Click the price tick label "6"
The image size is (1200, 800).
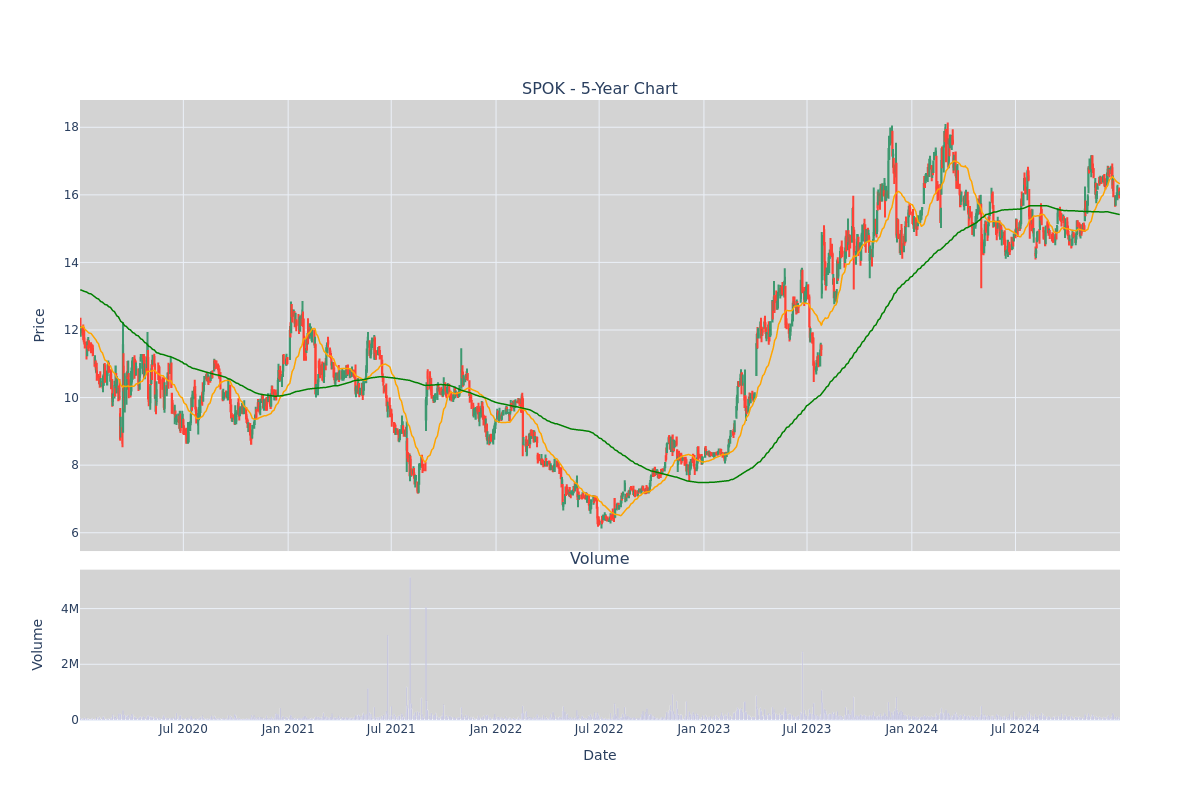tap(75, 533)
